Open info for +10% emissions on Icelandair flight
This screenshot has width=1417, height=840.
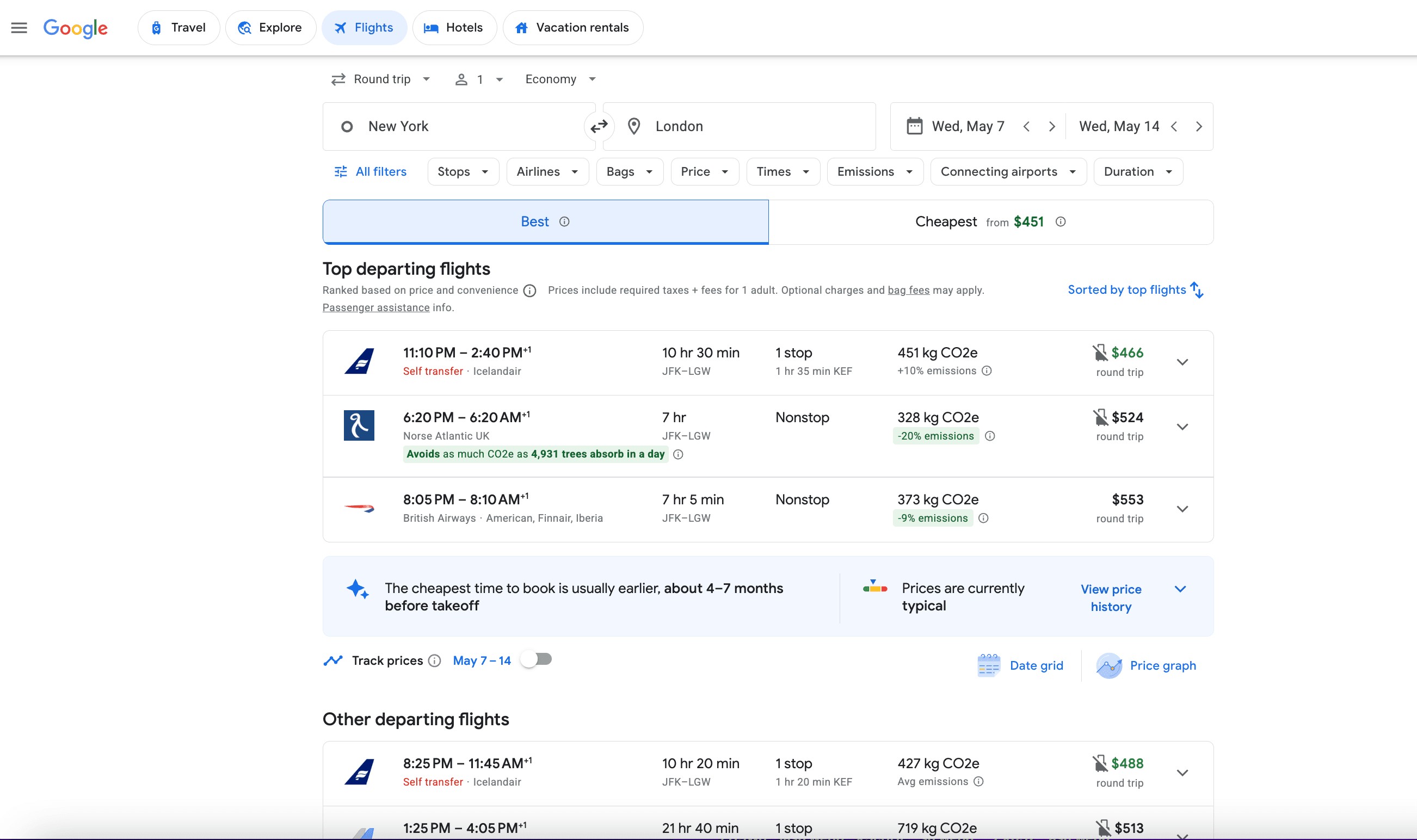[986, 370]
